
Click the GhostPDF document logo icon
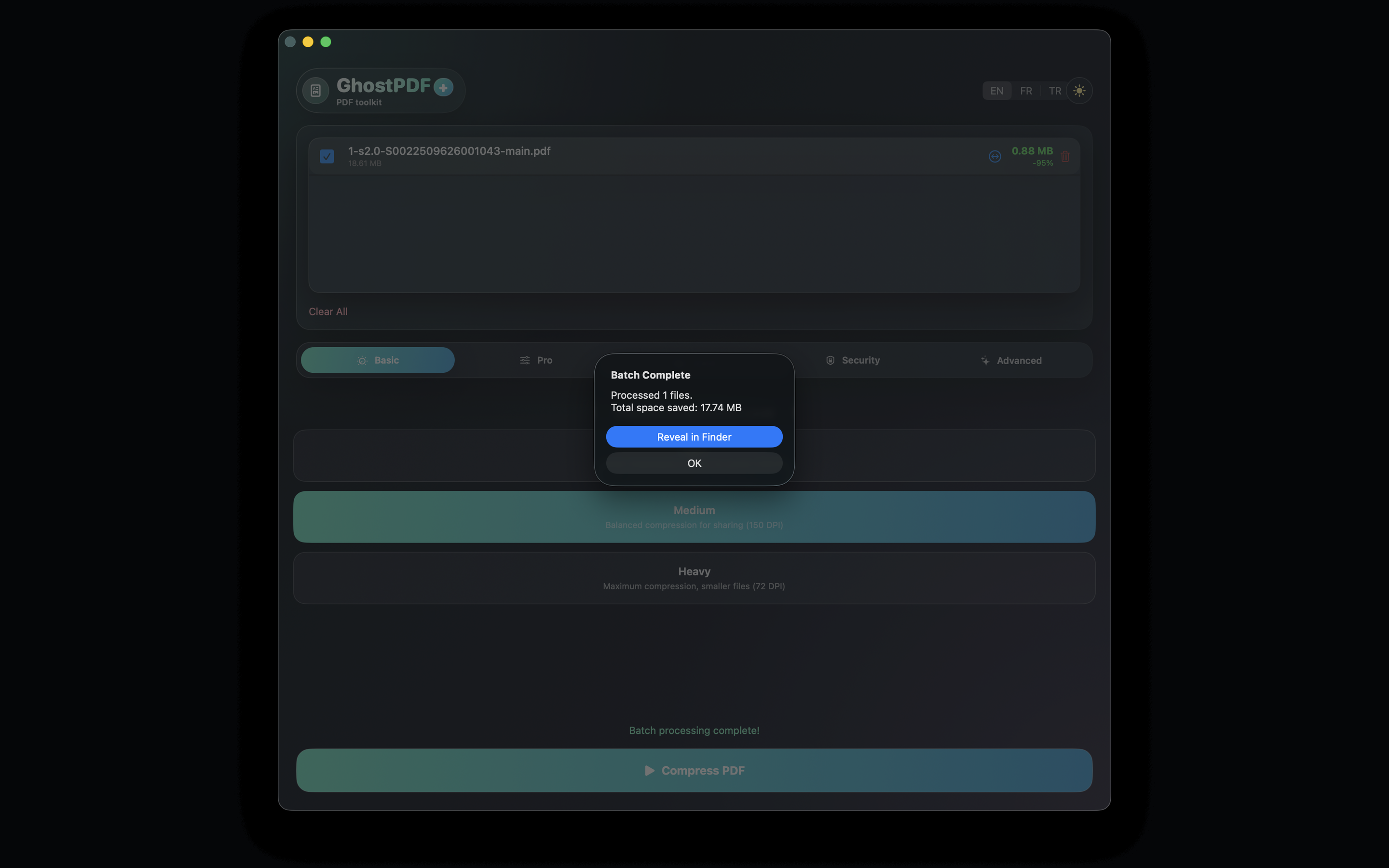point(315,90)
